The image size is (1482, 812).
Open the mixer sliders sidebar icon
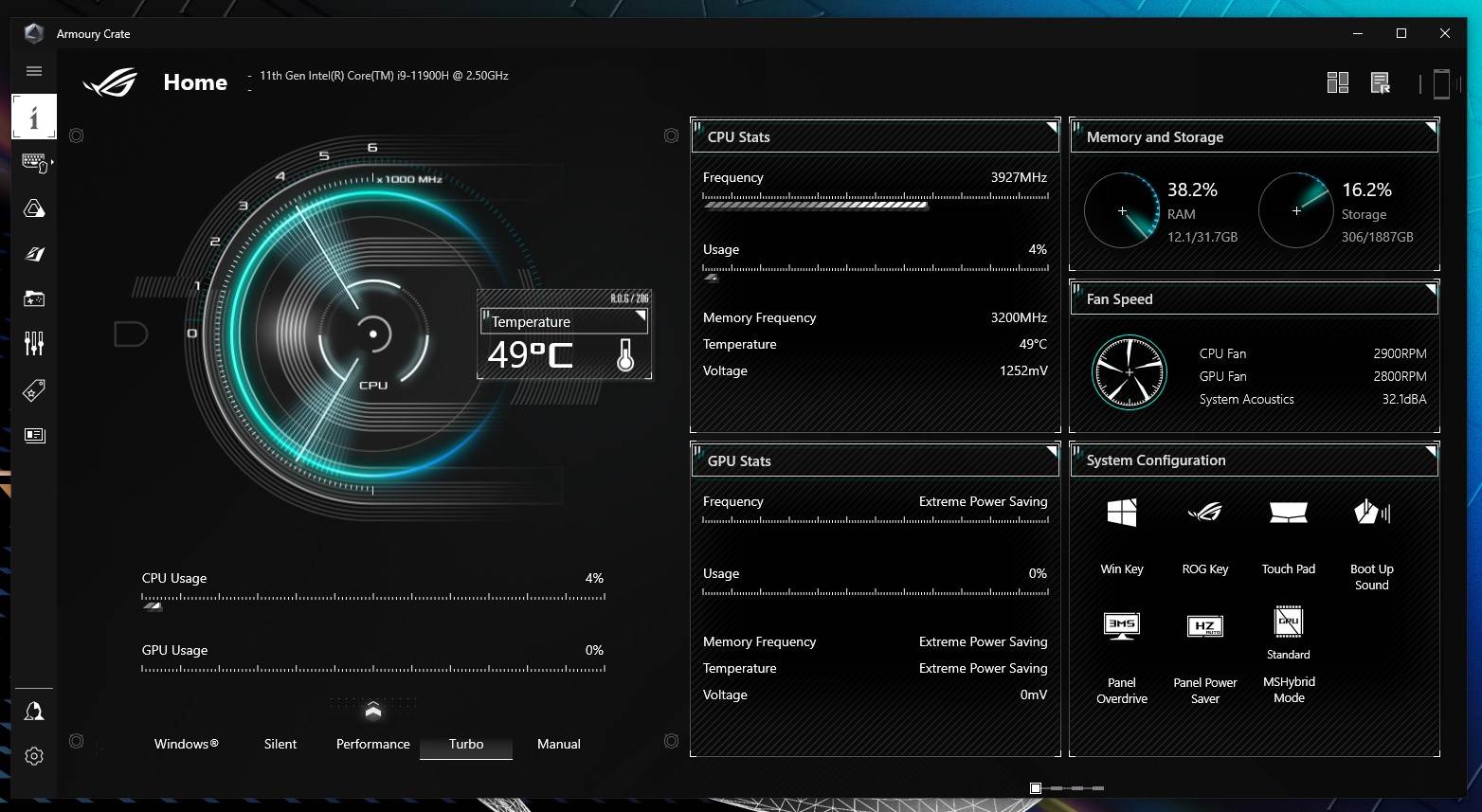tap(34, 343)
